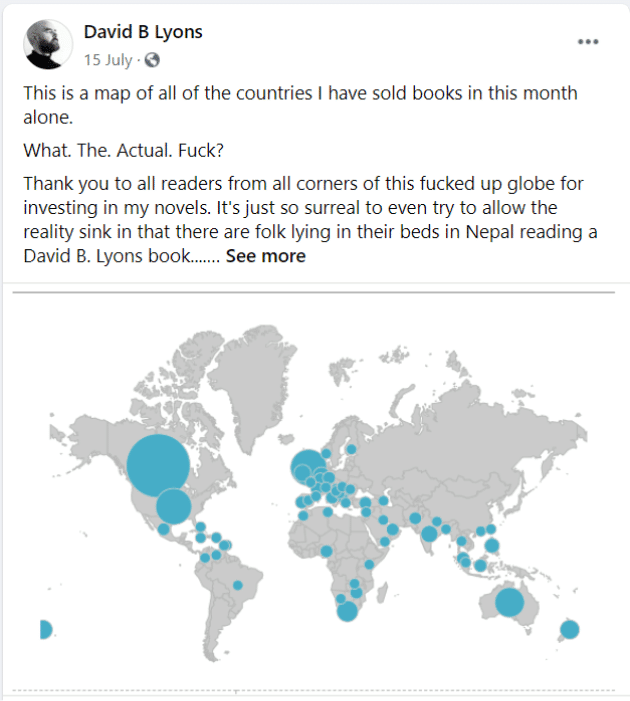Click the Nigeria bubble in West Africa

(326, 551)
